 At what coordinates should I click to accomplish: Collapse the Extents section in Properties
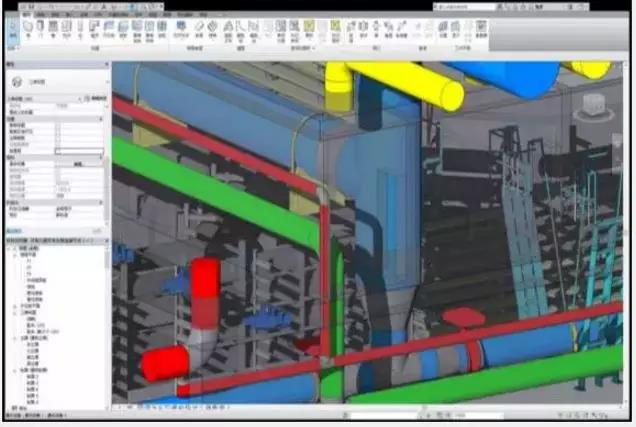(101, 119)
